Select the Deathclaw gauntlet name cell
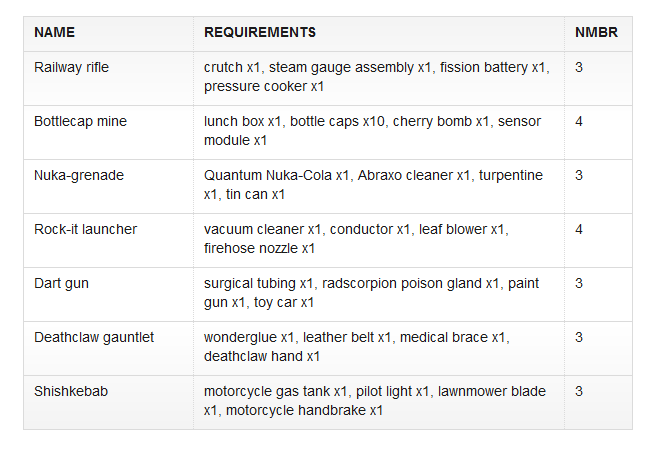Viewport: 665px width, 451px height. point(94,338)
